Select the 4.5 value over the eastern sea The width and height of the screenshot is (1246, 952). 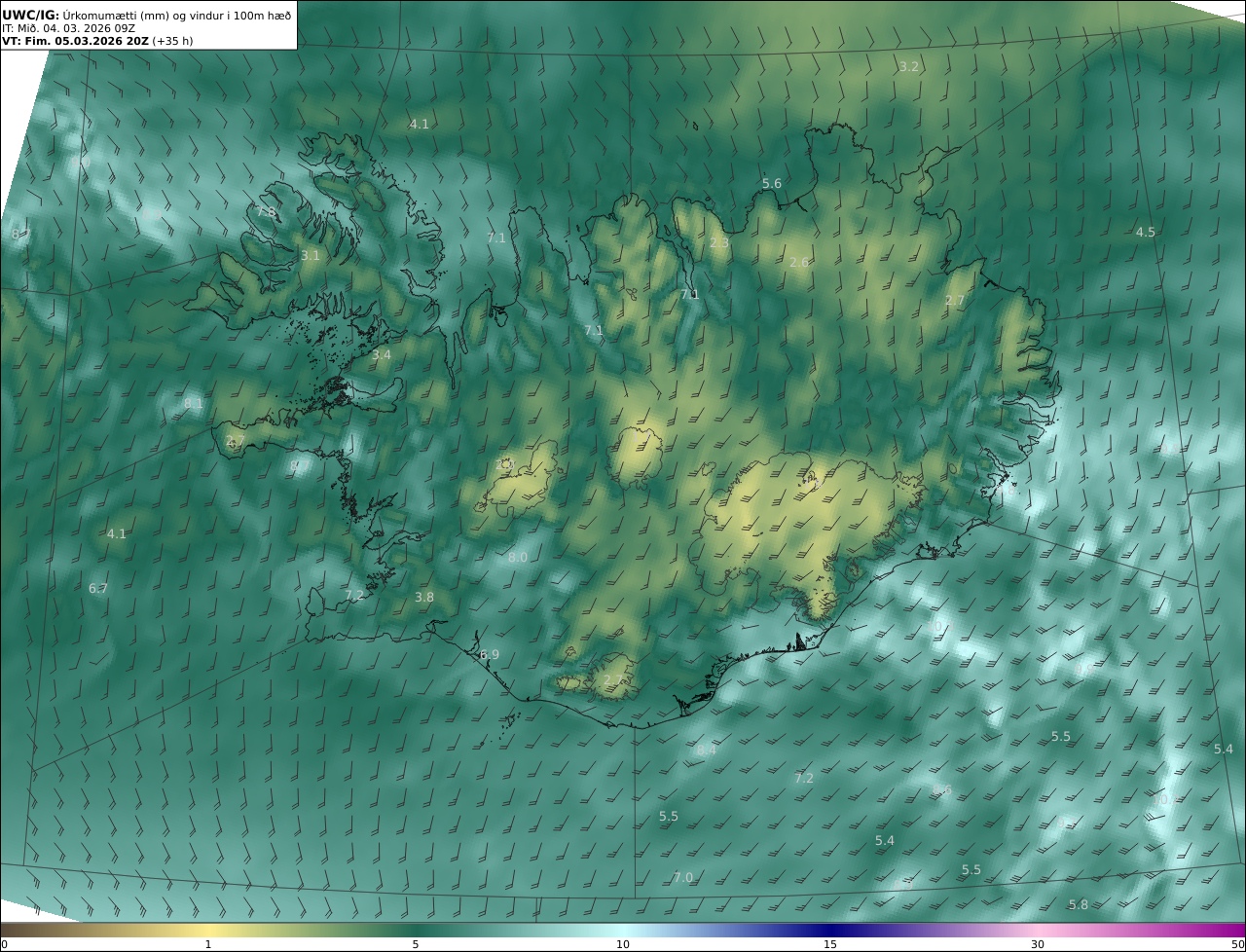pos(1145,232)
